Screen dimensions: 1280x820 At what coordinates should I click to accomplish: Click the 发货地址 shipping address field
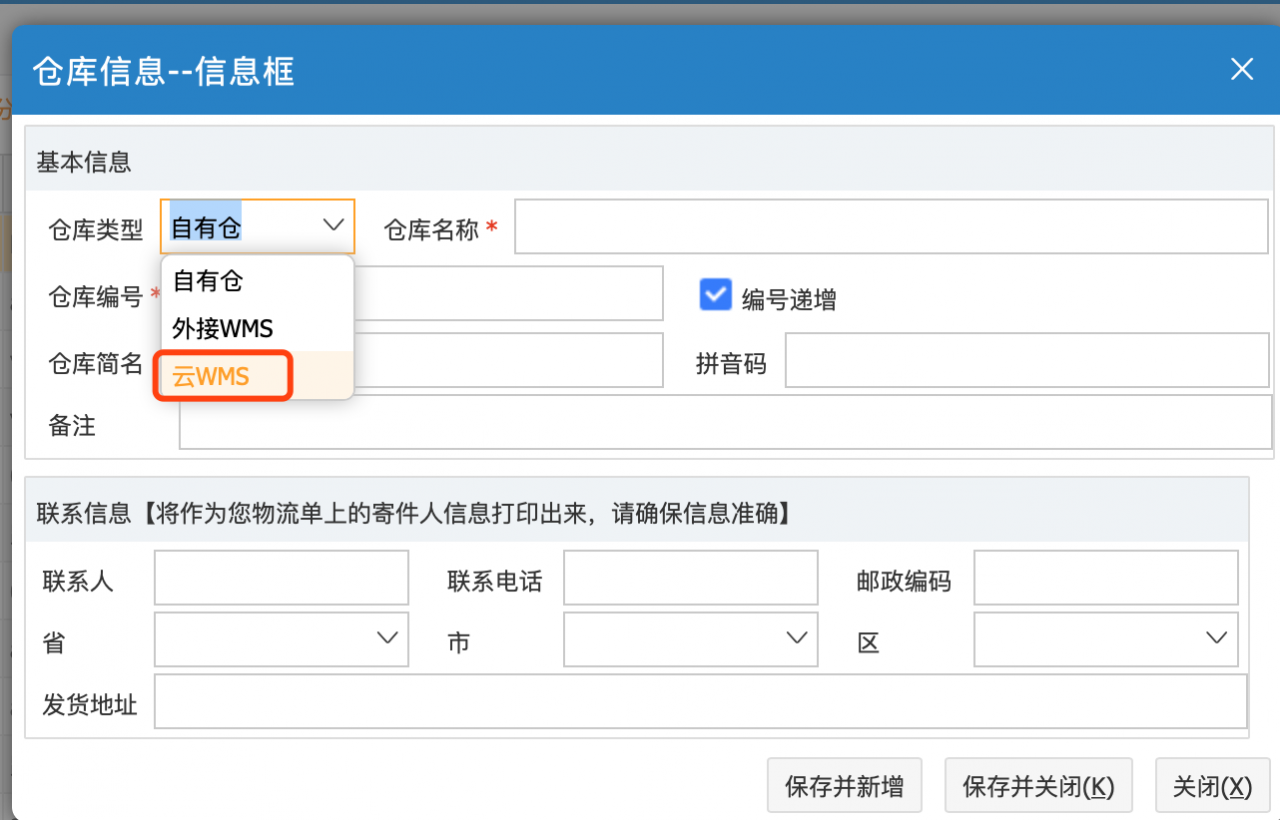pos(700,702)
